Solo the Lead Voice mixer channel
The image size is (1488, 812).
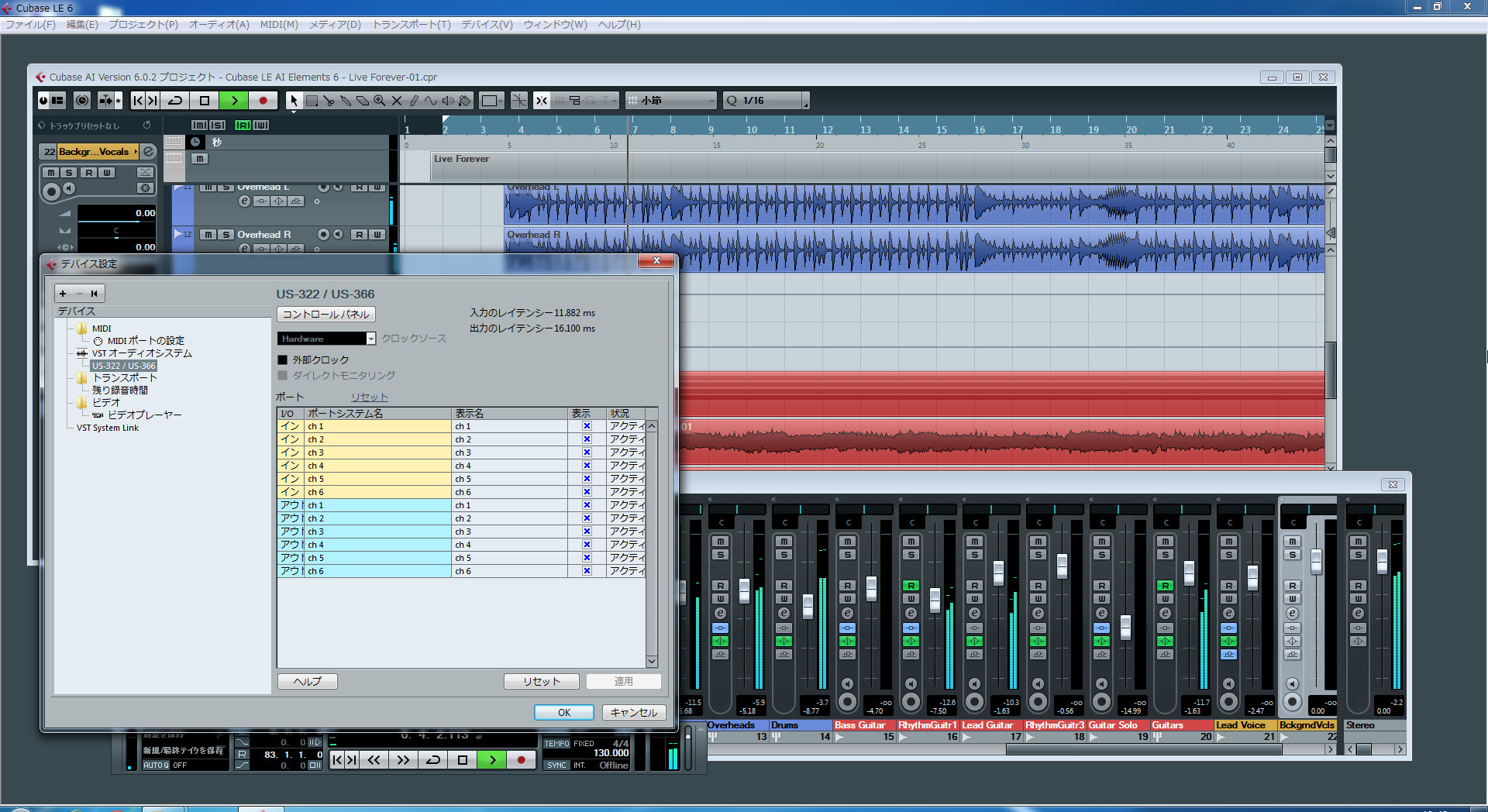[x=1229, y=555]
